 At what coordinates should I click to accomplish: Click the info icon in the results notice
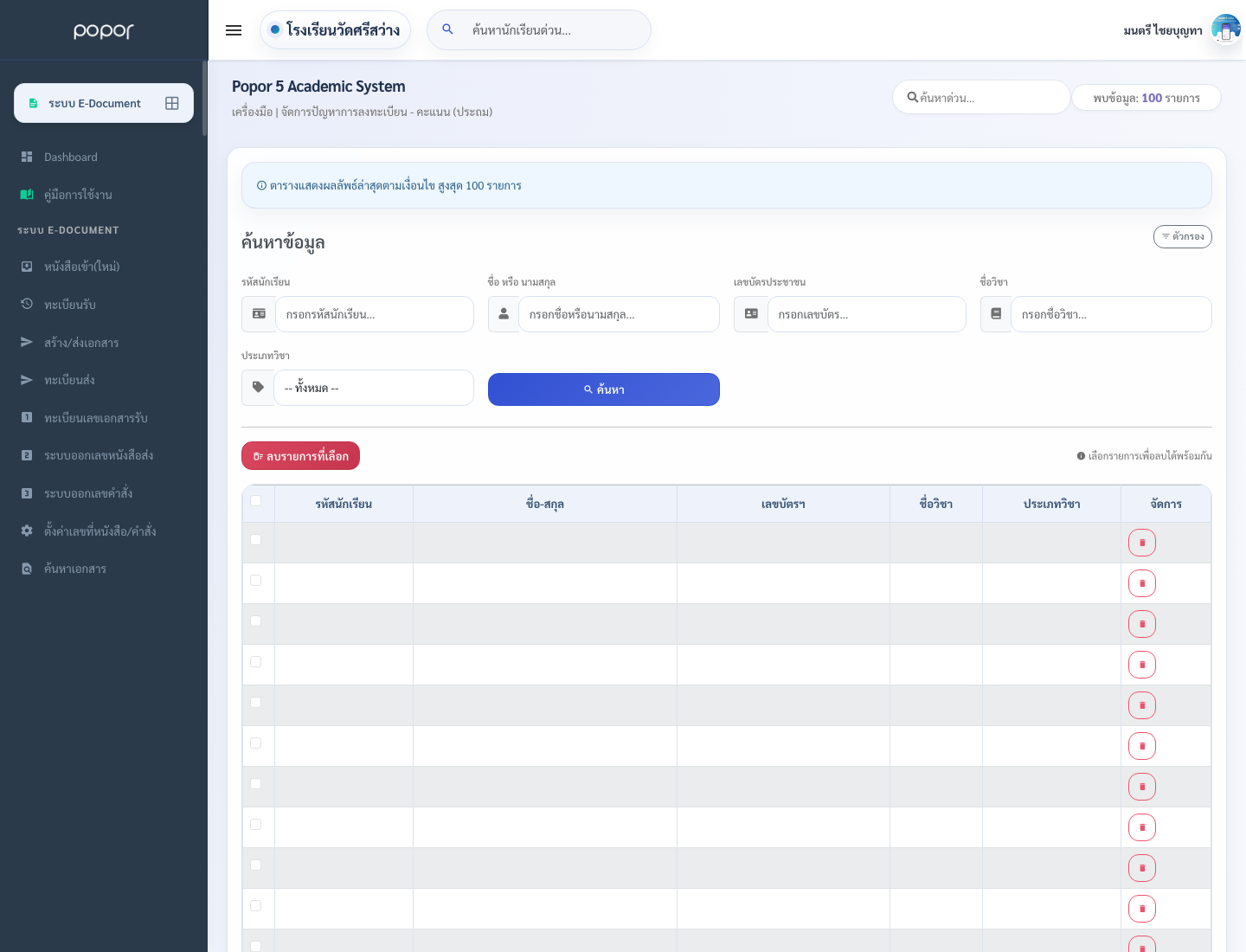coord(261,185)
